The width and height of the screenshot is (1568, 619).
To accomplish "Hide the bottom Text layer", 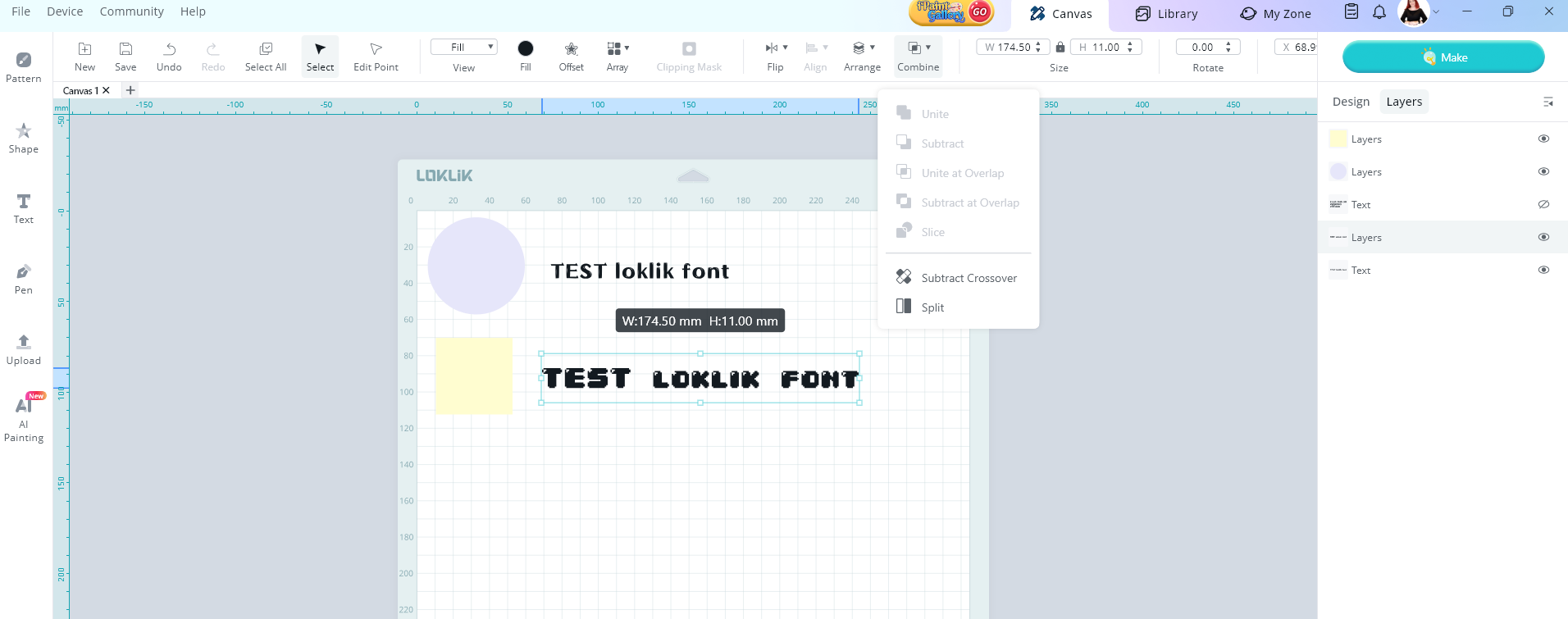I will click(1543, 271).
